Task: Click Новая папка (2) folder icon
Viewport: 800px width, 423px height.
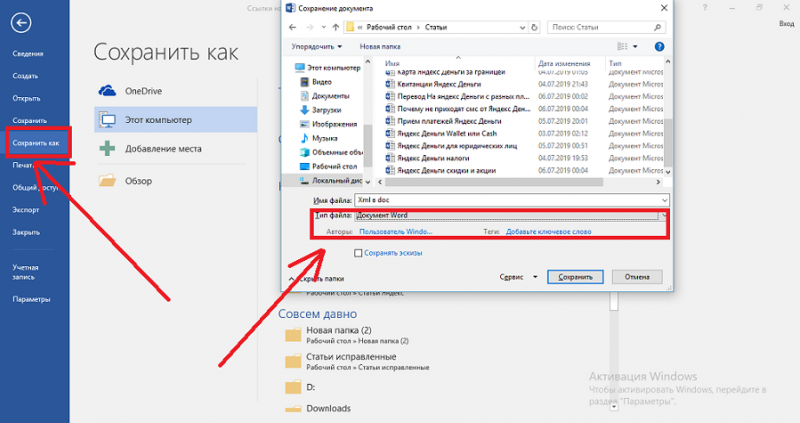Action: click(293, 335)
